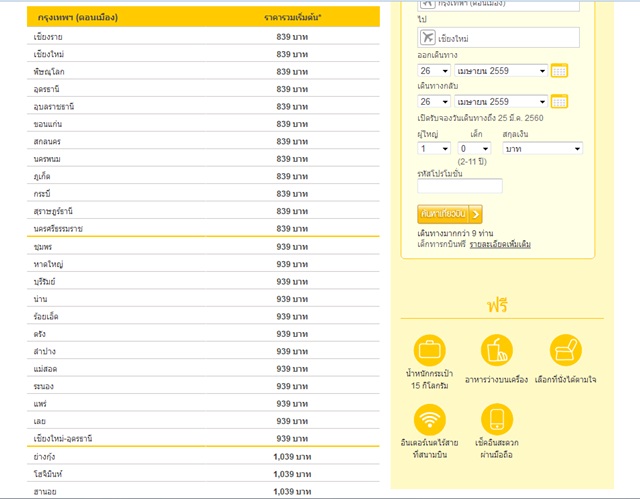Open the departure day dropdown
Image resolution: width=640 pixels, height=499 pixels.
(x=434, y=71)
